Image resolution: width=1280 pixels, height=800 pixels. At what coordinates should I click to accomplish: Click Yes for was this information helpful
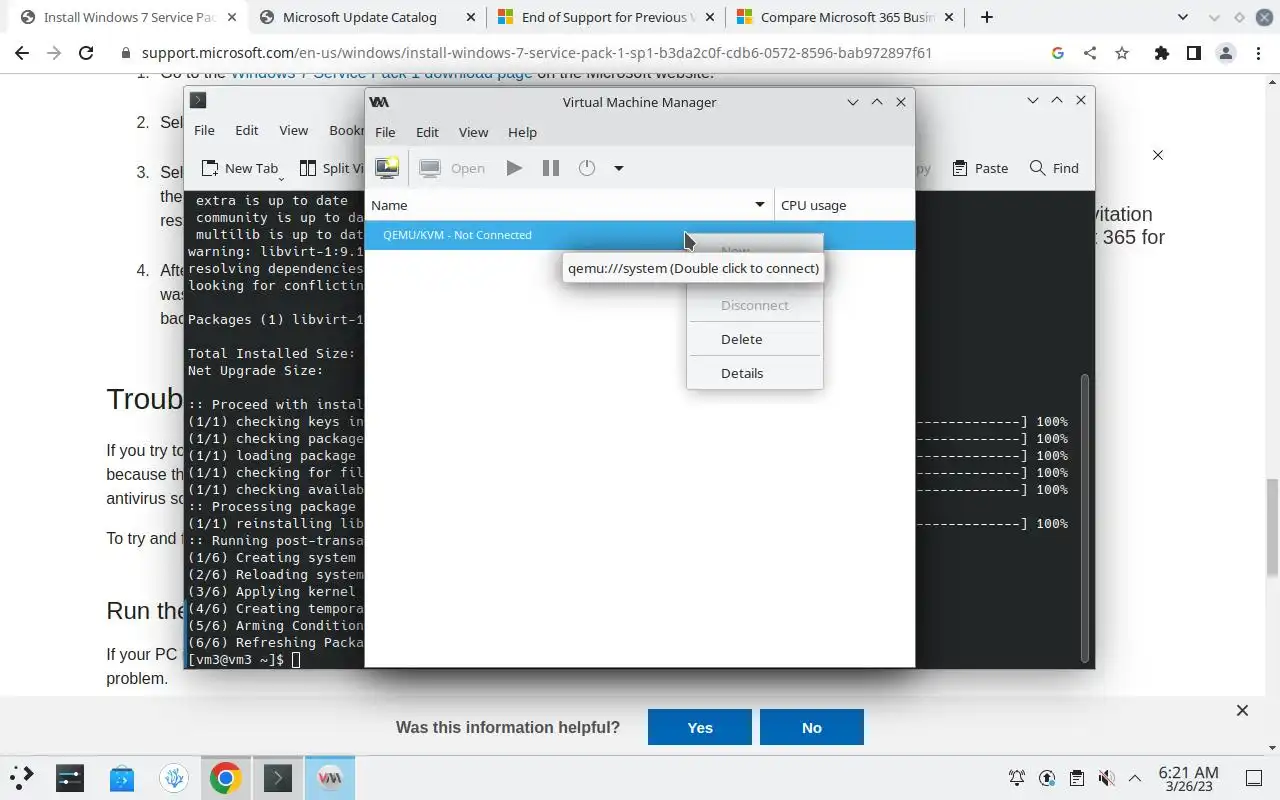[700, 727]
